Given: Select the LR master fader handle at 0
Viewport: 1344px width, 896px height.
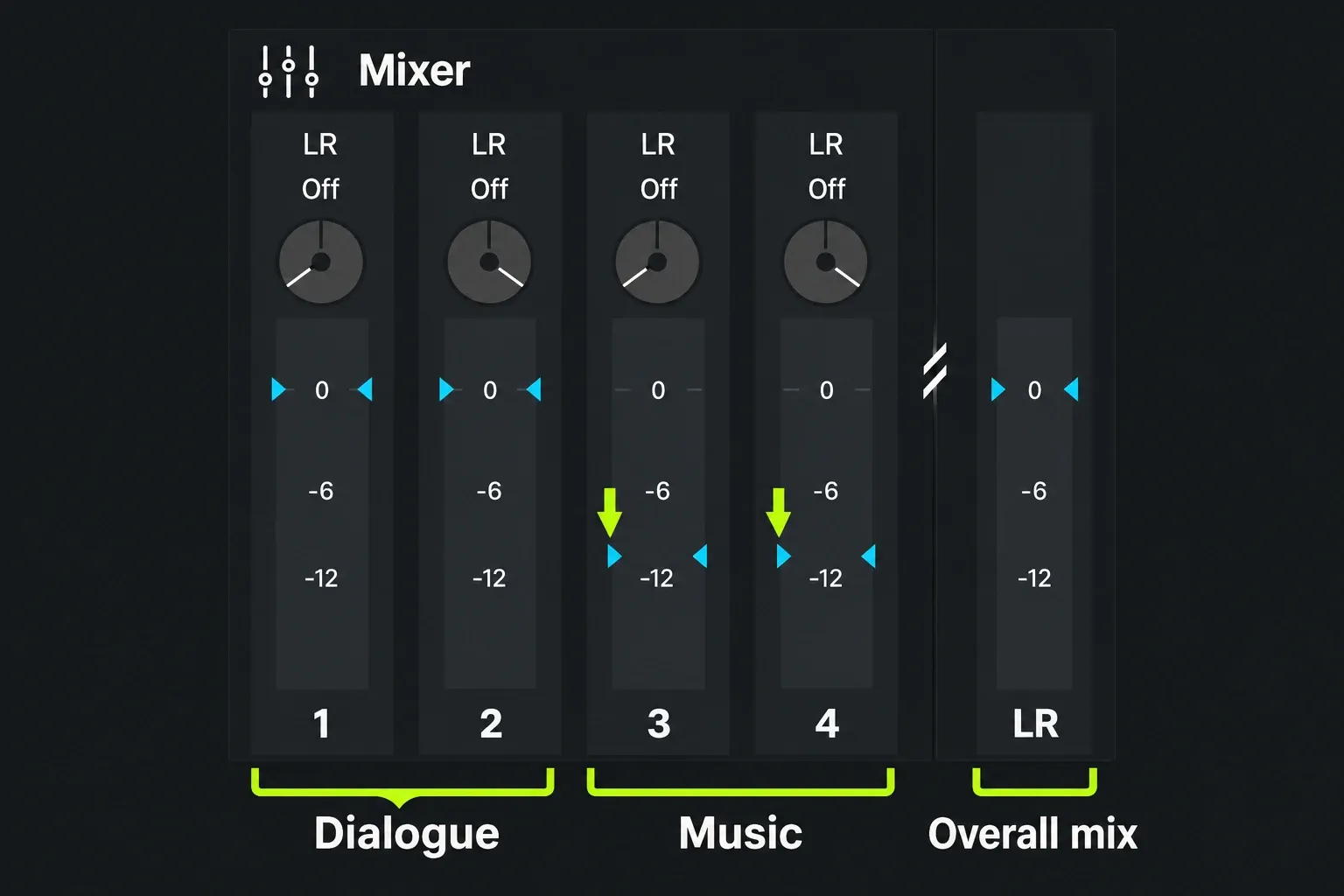Looking at the screenshot, I should 1034,389.
